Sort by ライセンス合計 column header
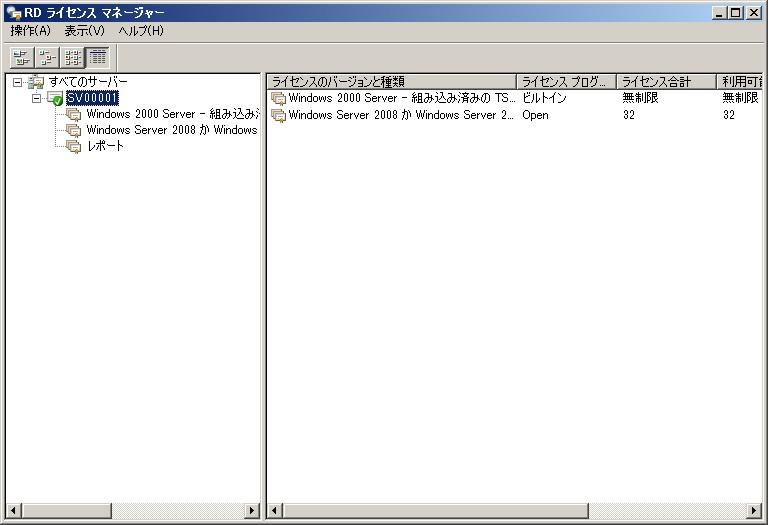768x525 pixels. point(665,82)
